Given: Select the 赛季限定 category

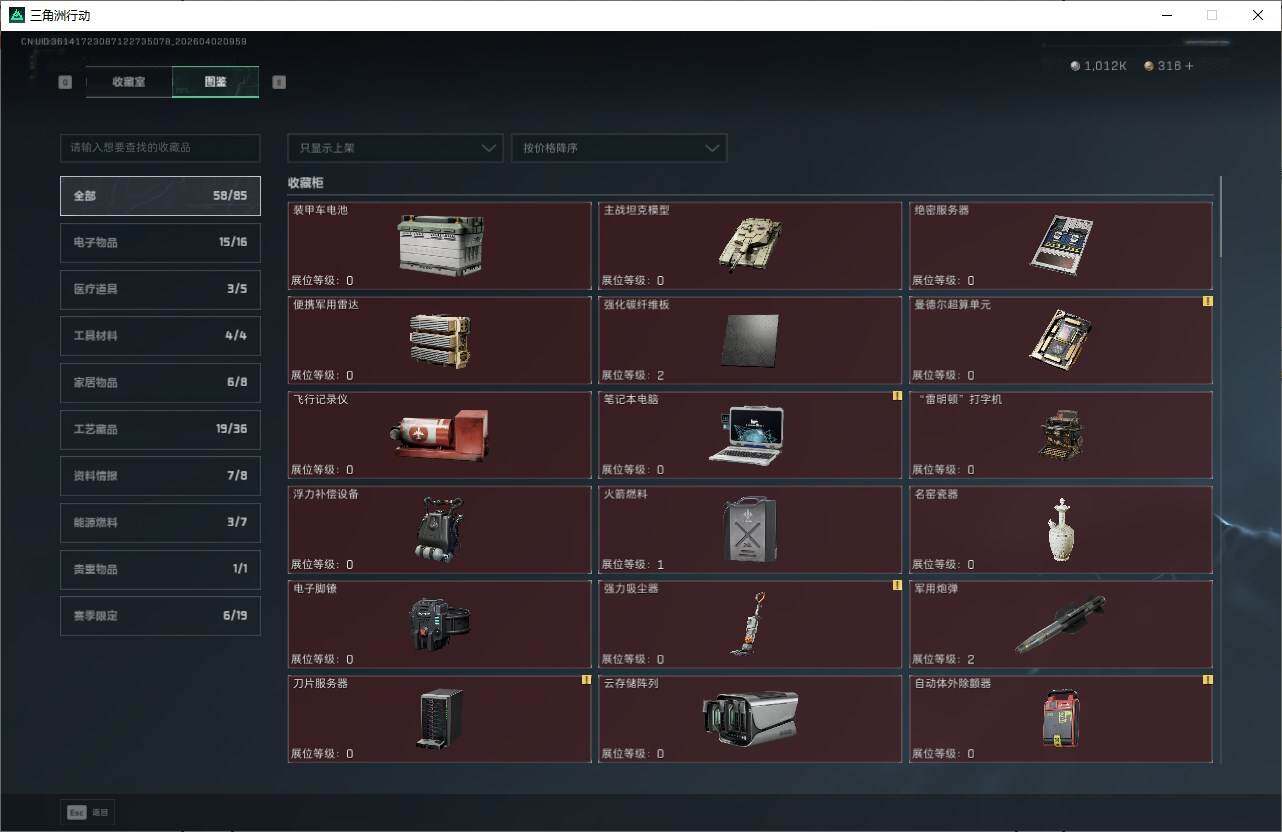Looking at the screenshot, I should click(160, 615).
